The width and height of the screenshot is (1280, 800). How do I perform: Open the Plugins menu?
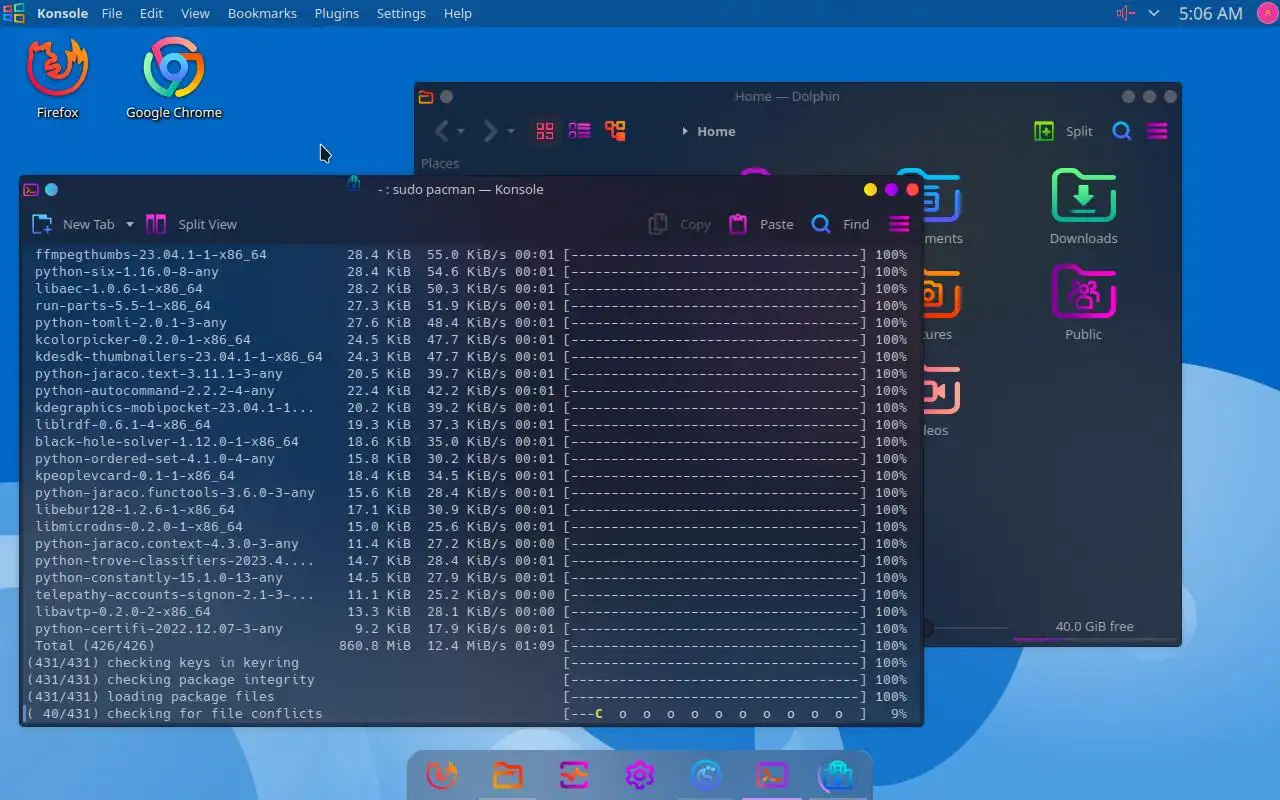(x=337, y=13)
